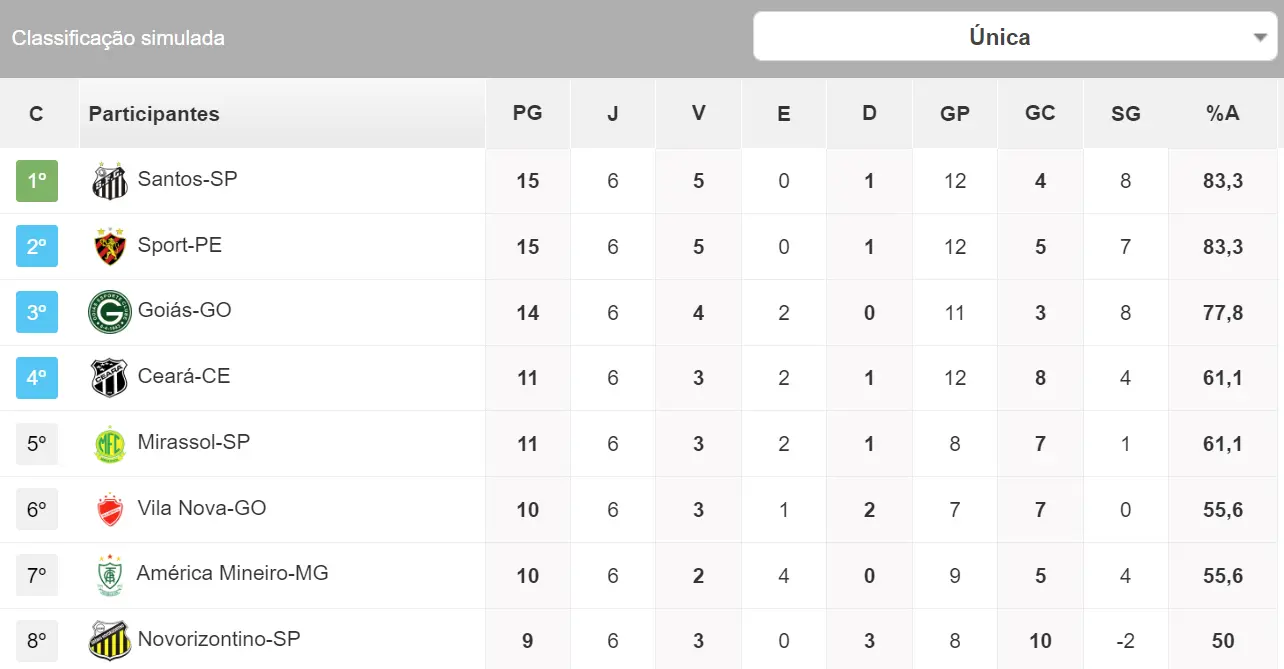
Task: Click the green 1º position badge
Action: click(37, 181)
